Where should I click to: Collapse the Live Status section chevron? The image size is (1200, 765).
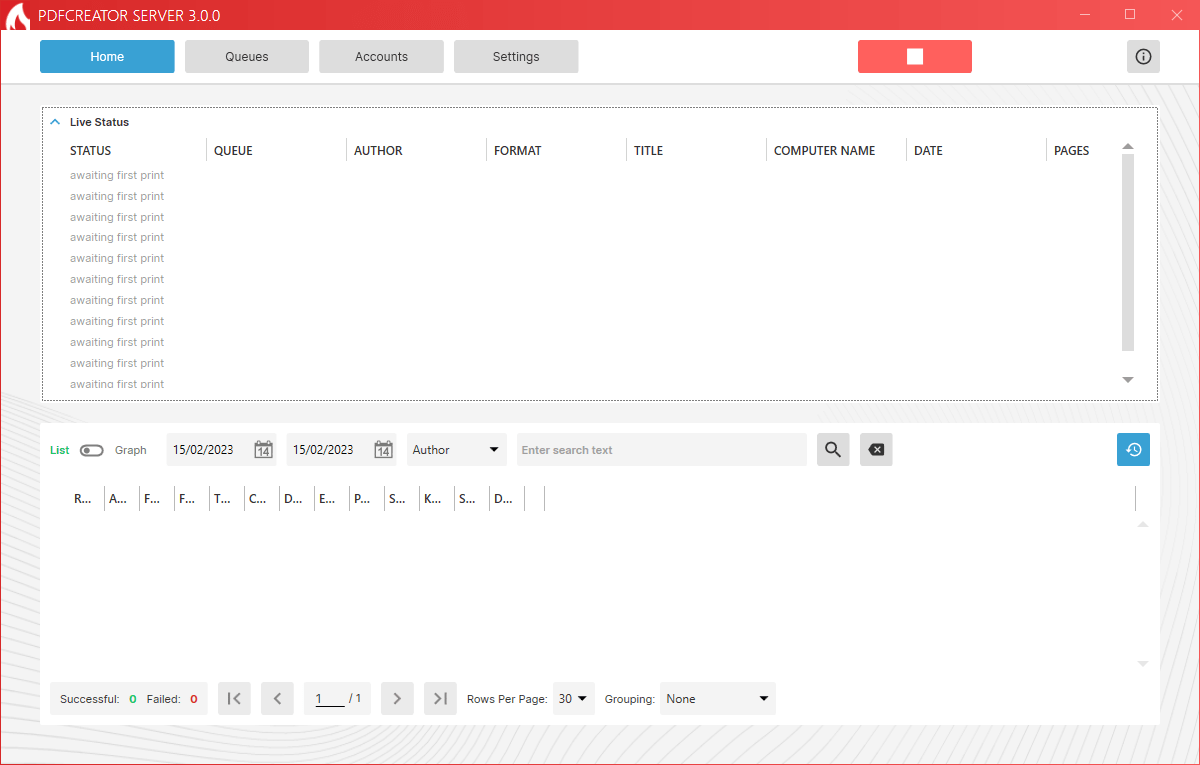click(x=56, y=122)
